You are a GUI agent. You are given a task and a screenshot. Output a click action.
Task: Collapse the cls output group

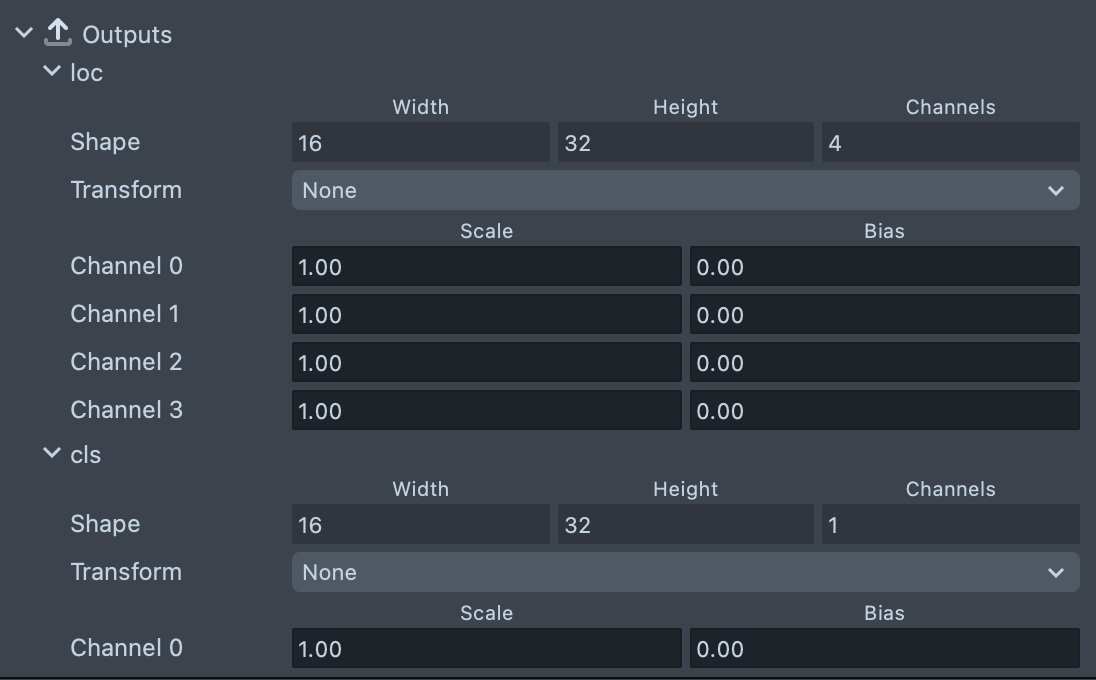(x=52, y=454)
